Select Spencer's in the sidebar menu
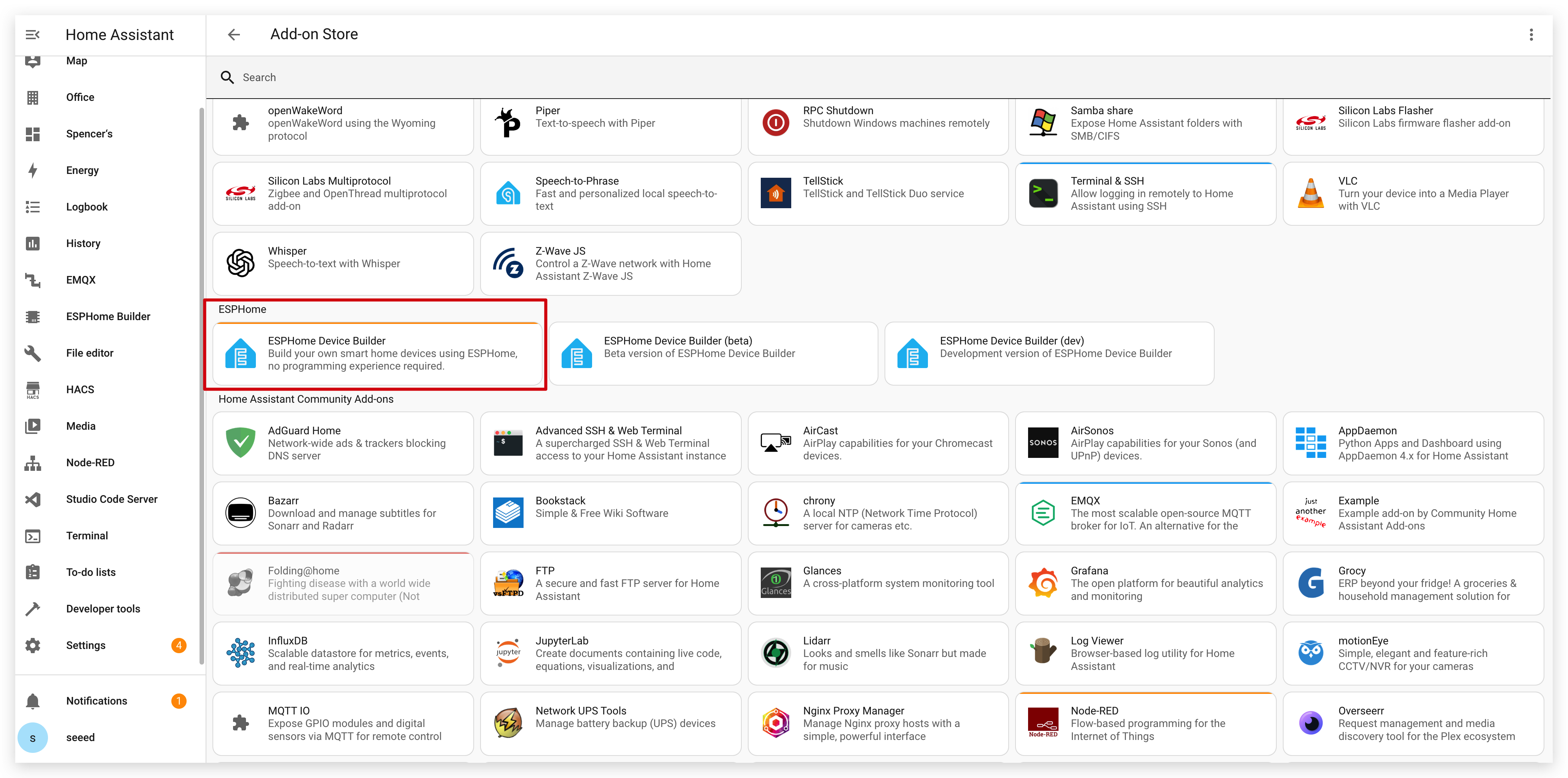 [89, 134]
